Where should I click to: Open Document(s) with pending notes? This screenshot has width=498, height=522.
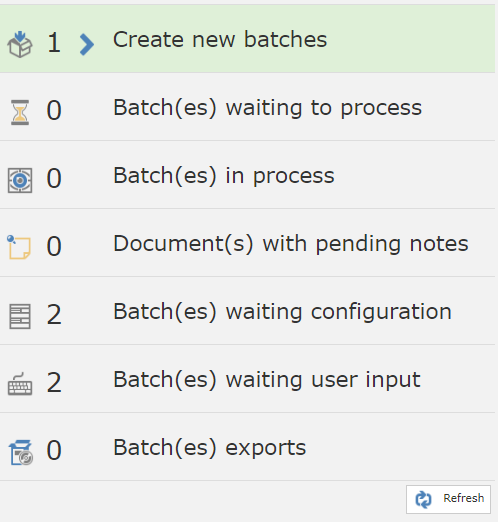pyautogui.click(x=247, y=243)
